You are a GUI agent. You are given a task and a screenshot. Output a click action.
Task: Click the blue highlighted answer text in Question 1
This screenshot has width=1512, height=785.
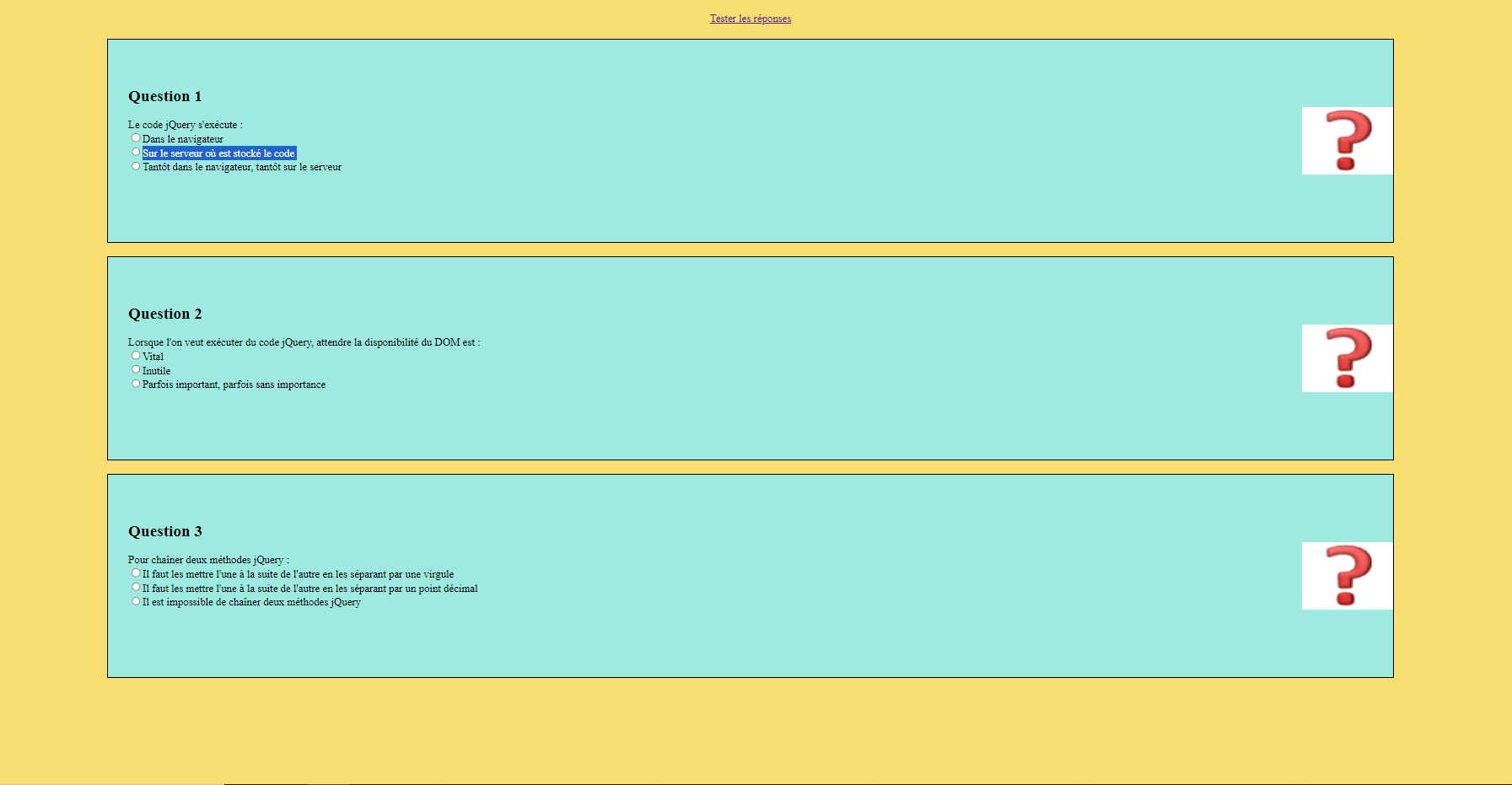[x=218, y=153]
